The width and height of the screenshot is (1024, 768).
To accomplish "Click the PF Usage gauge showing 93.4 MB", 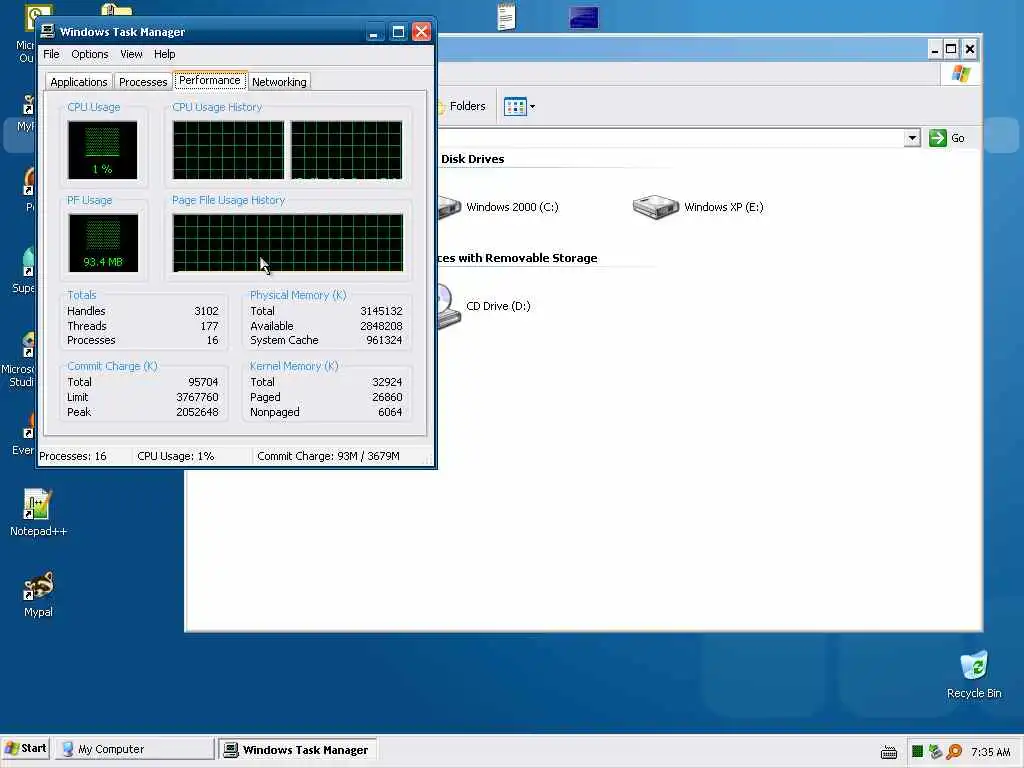I will click(x=103, y=243).
